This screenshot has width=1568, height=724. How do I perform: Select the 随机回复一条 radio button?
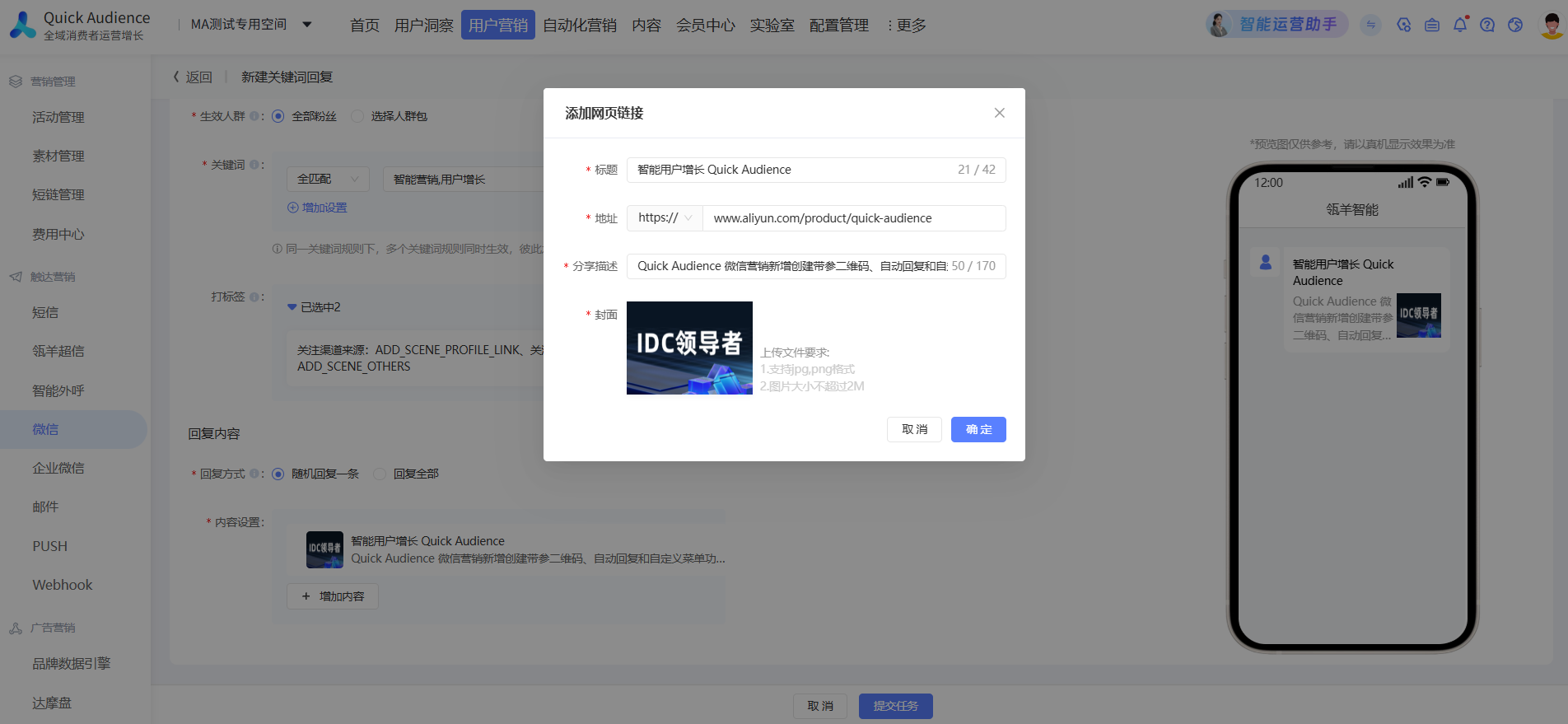pyautogui.click(x=278, y=474)
